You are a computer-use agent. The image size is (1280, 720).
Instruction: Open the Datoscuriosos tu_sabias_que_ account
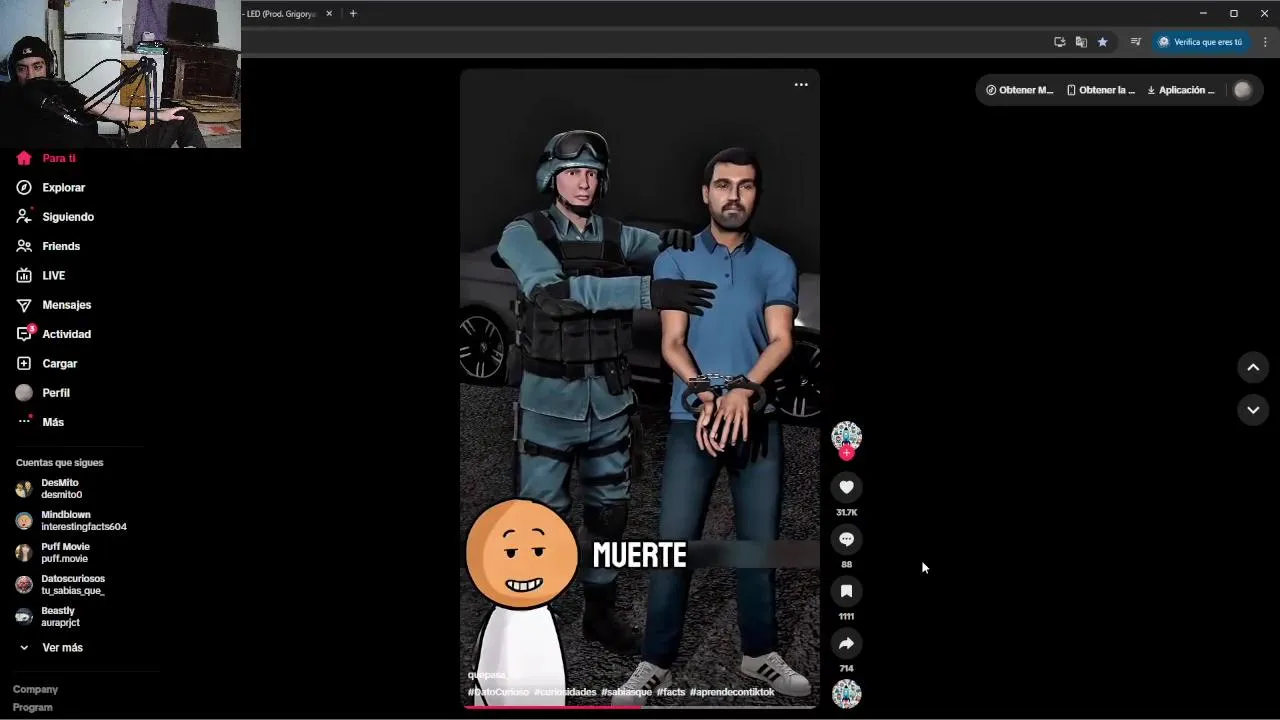click(60, 585)
